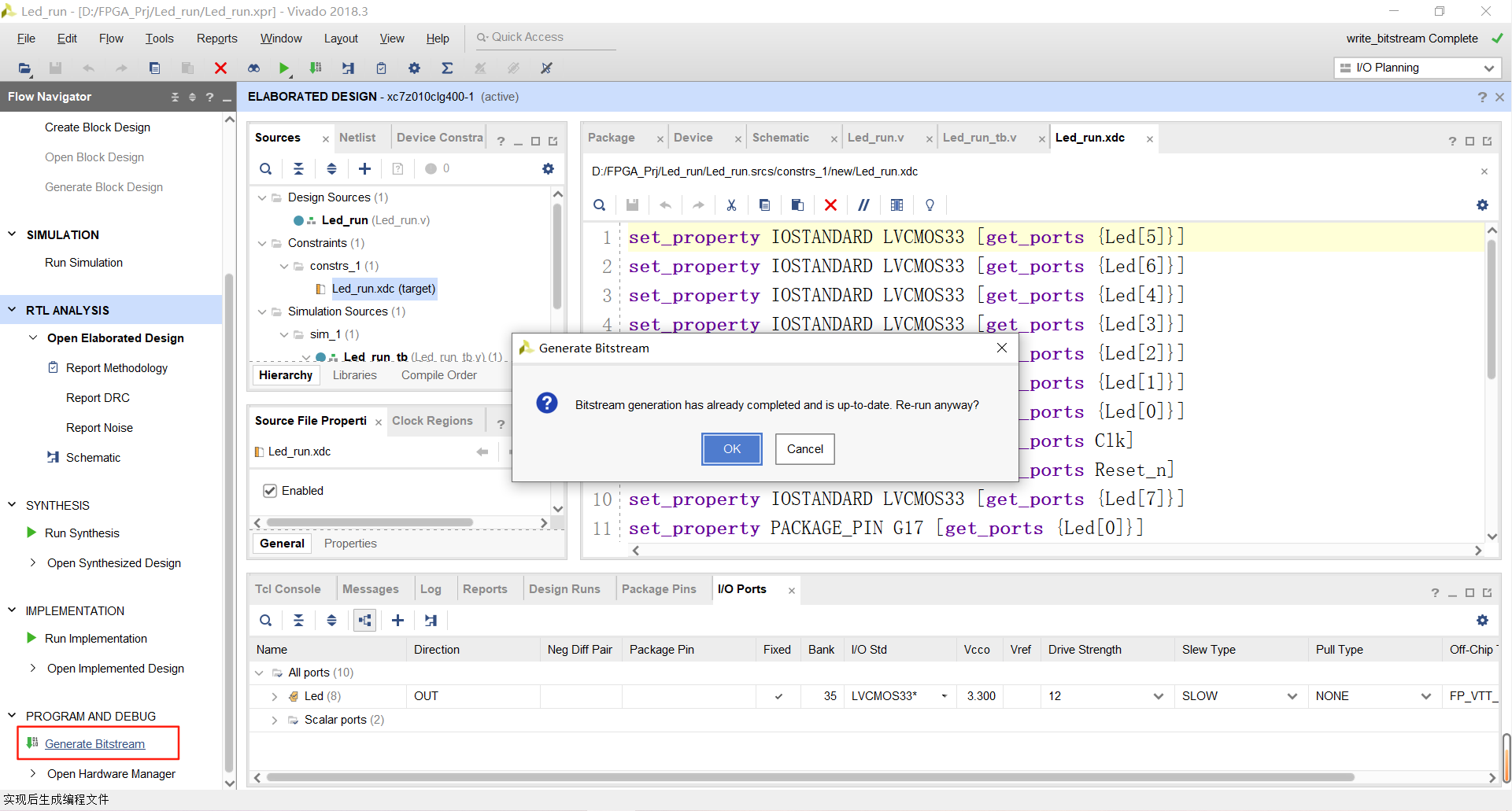The height and width of the screenshot is (811, 1512).
Task: Expand the Scalar ports (2) group
Action: 275,720
